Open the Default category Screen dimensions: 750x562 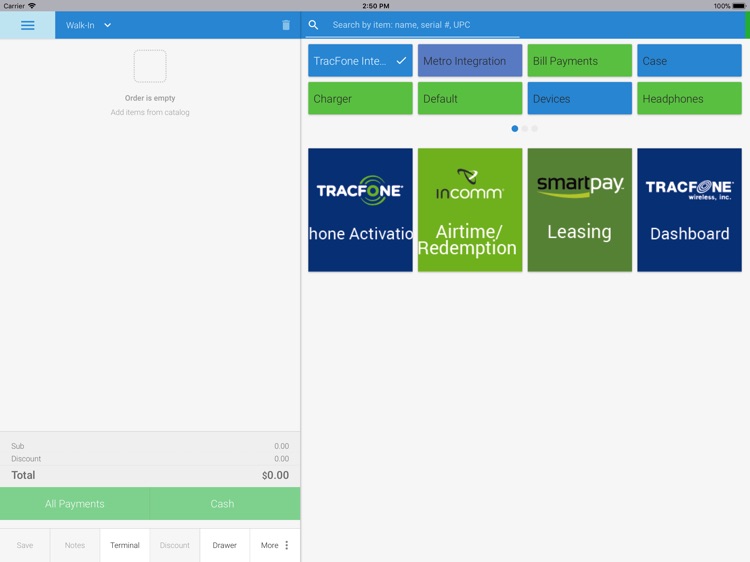click(x=470, y=99)
